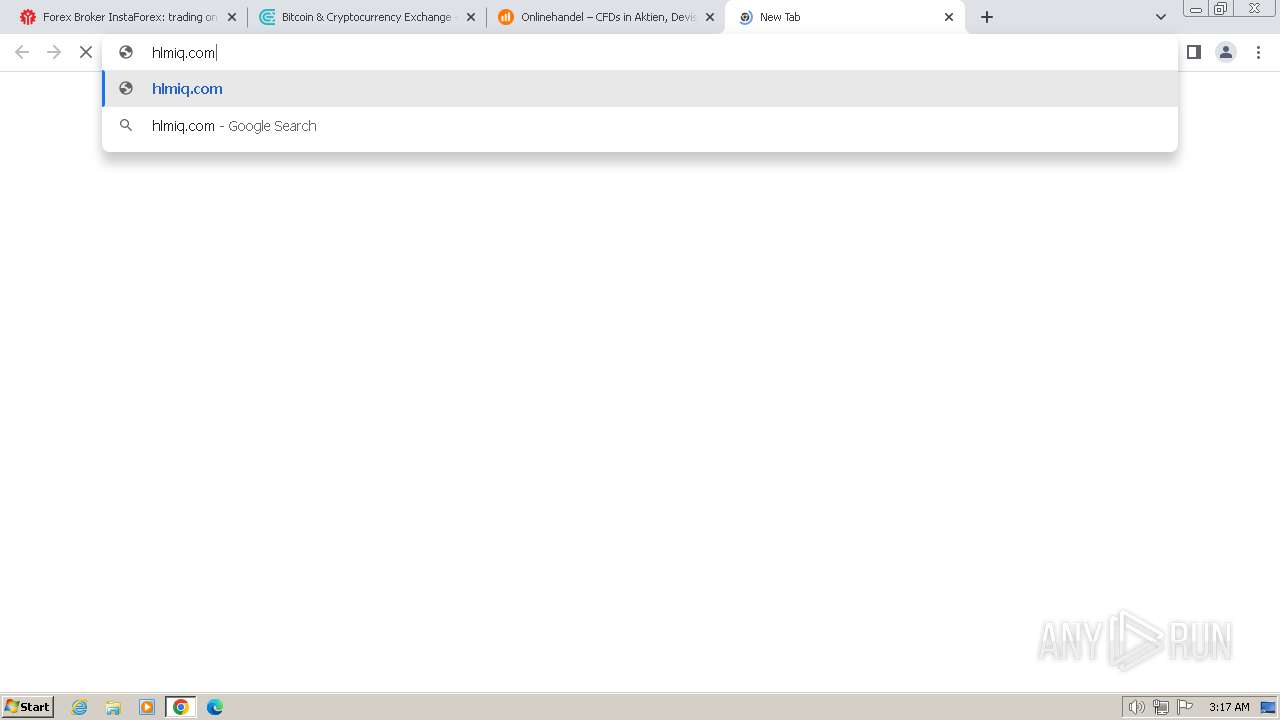1280x720 pixels.
Task: Stop loading the page
Action: (86, 52)
